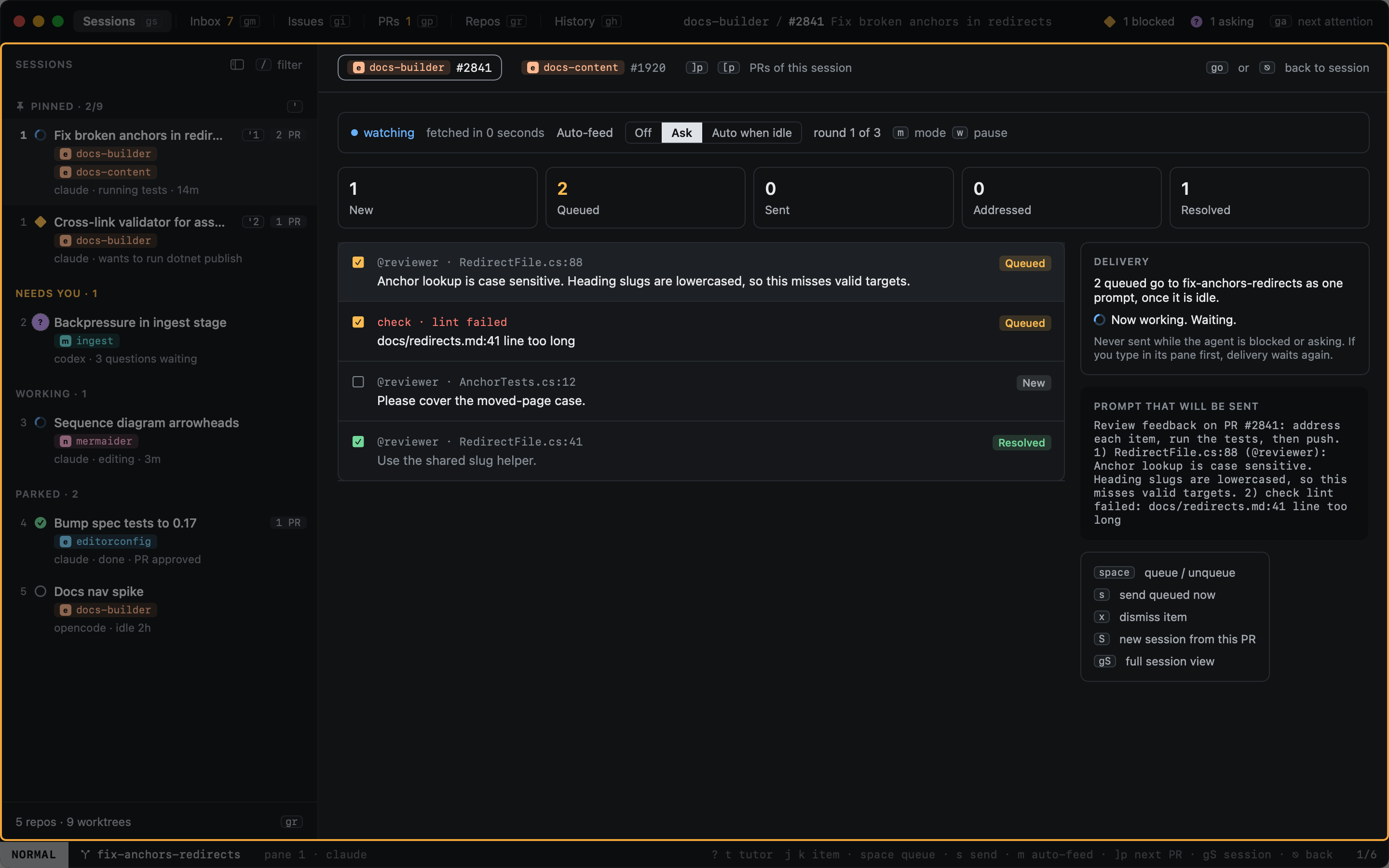The height and width of the screenshot is (868, 1389).
Task: Set Auto-feed to Auto when idle
Action: 751,133
